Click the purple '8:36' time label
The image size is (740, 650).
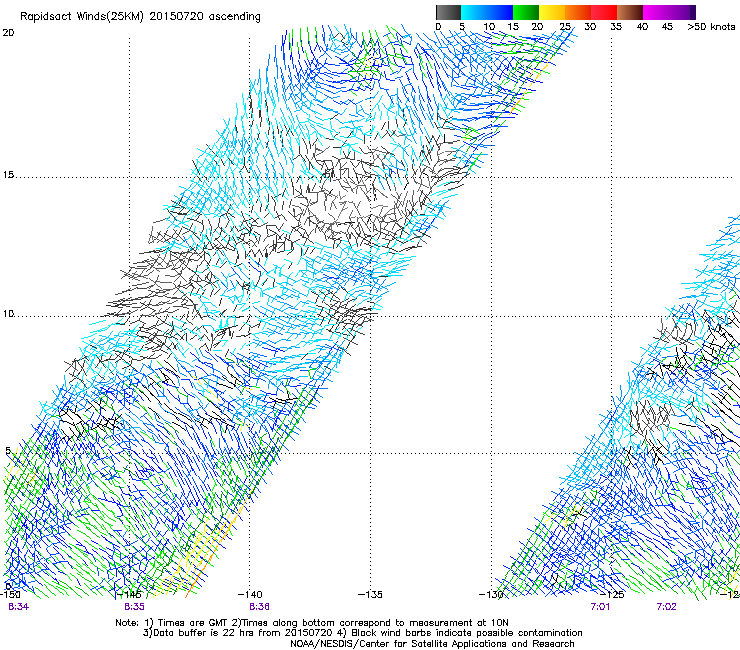260,607
